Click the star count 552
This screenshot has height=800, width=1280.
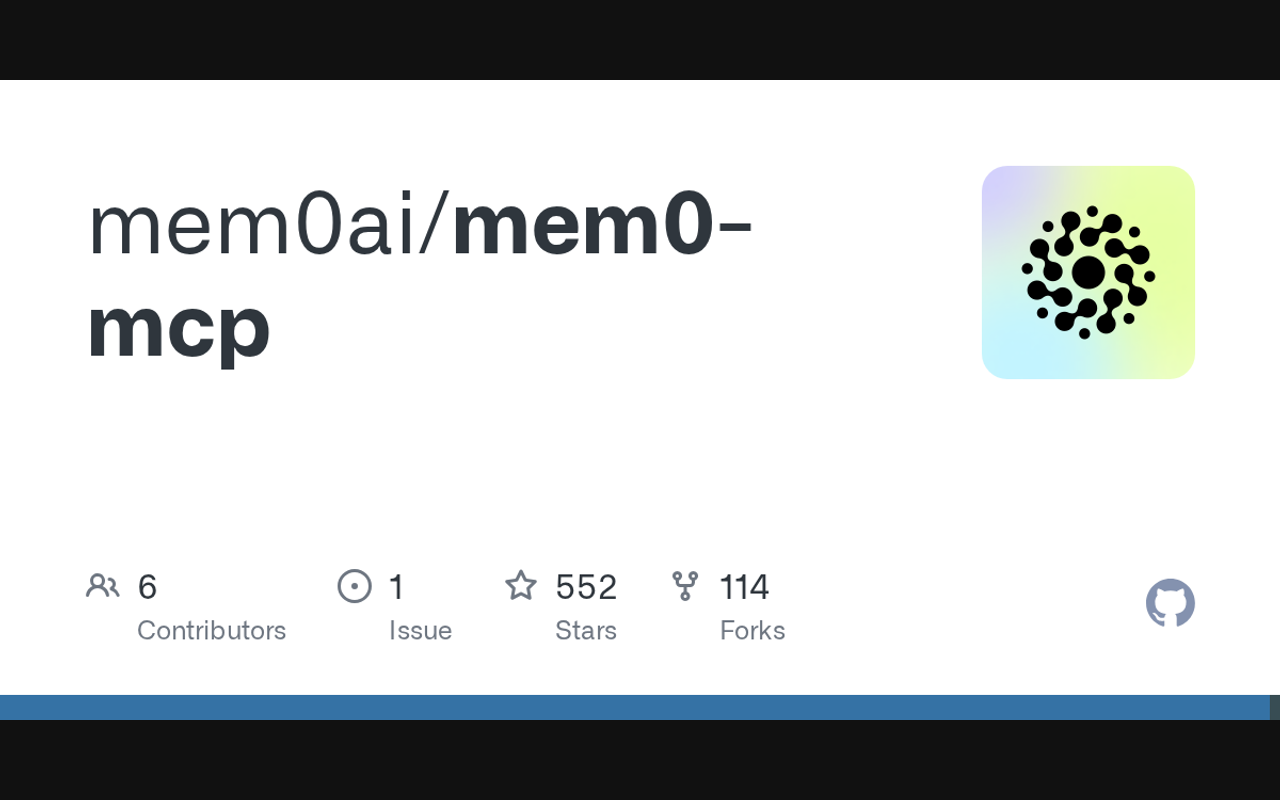(586, 587)
